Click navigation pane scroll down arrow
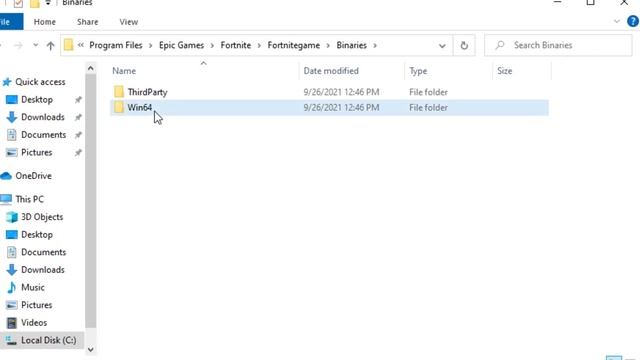The height and width of the screenshot is (360, 640). coord(91,349)
